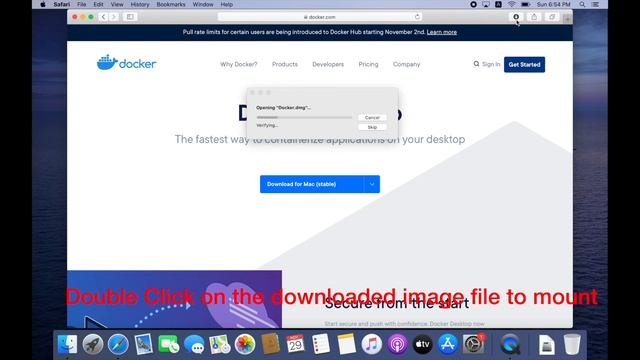This screenshot has height=360, width=640.
Task: Open QuickTime Player from the Dock
Action: [x=510, y=344]
